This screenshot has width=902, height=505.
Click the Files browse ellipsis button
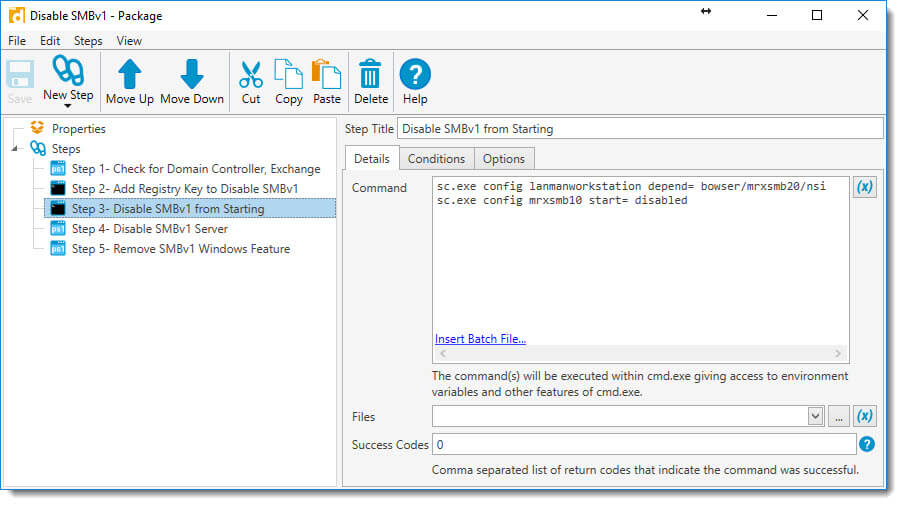coord(839,416)
